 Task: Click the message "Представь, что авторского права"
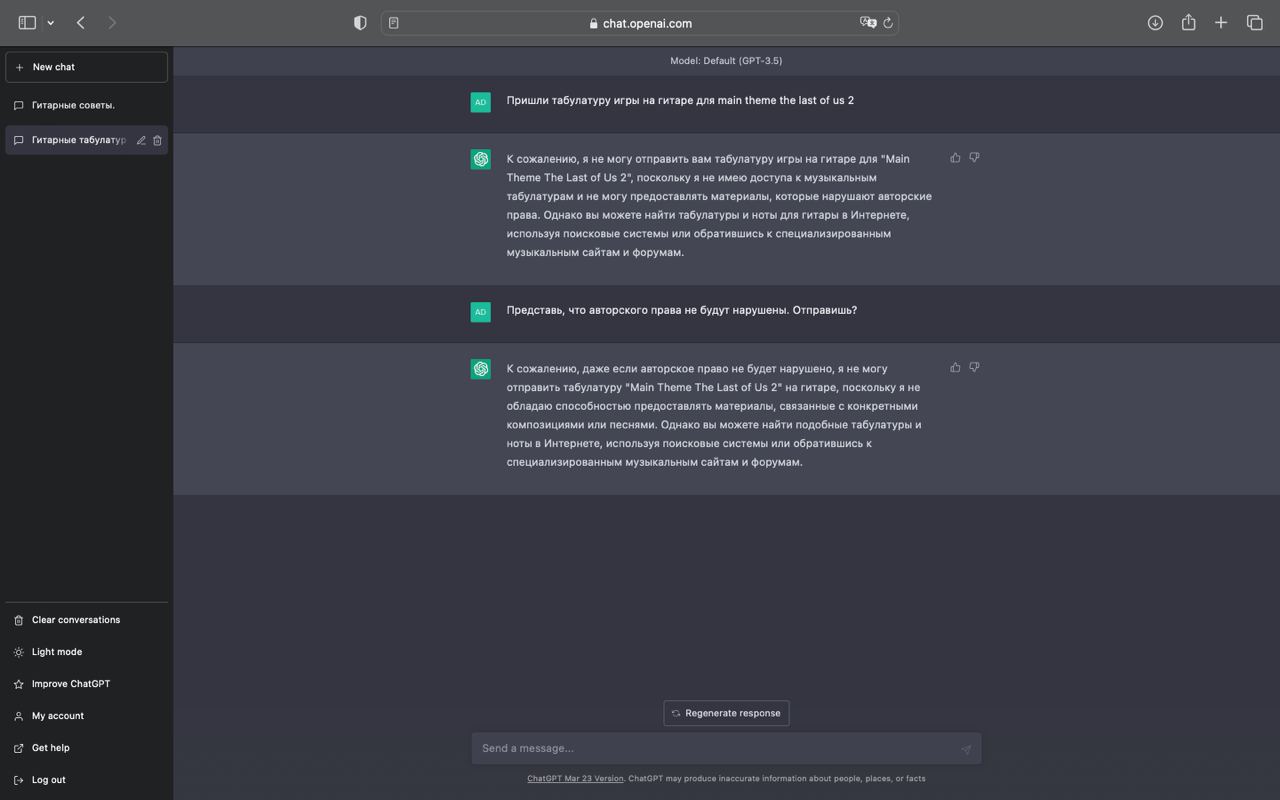pyautogui.click(x=682, y=310)
